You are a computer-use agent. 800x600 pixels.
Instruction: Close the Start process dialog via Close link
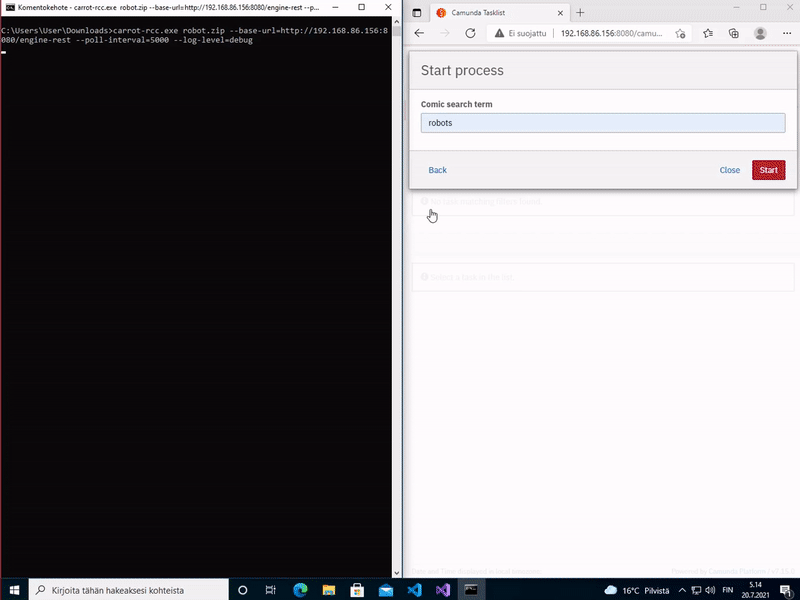coord(730,170)
